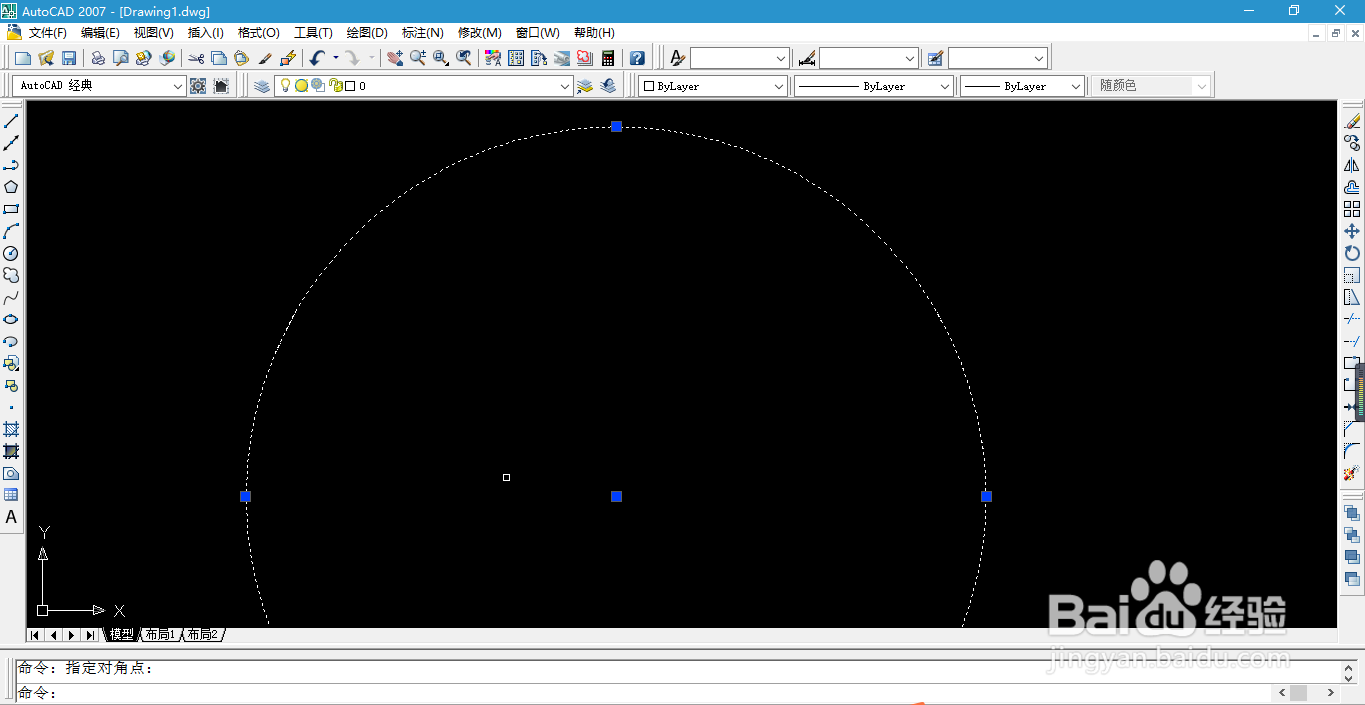Activate the Pan realtime hand icon
Viewport: 1365px width, 705px height.
click(395, 58)
